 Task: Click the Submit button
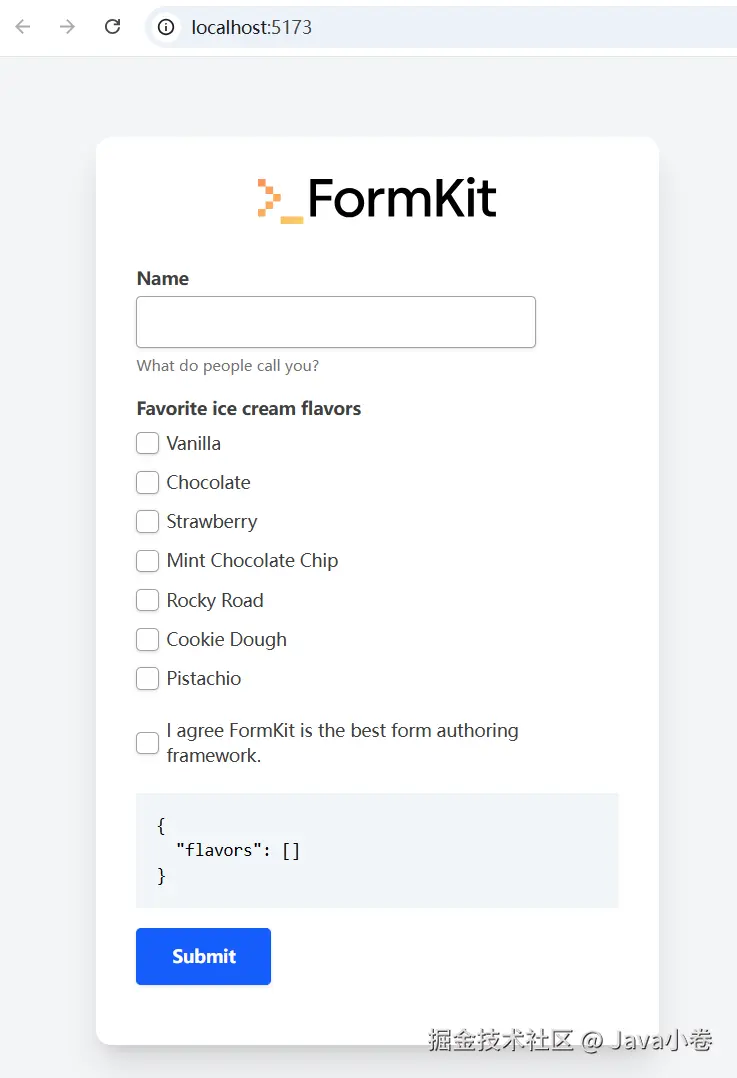pyautogui.click(x=203, y=956)
